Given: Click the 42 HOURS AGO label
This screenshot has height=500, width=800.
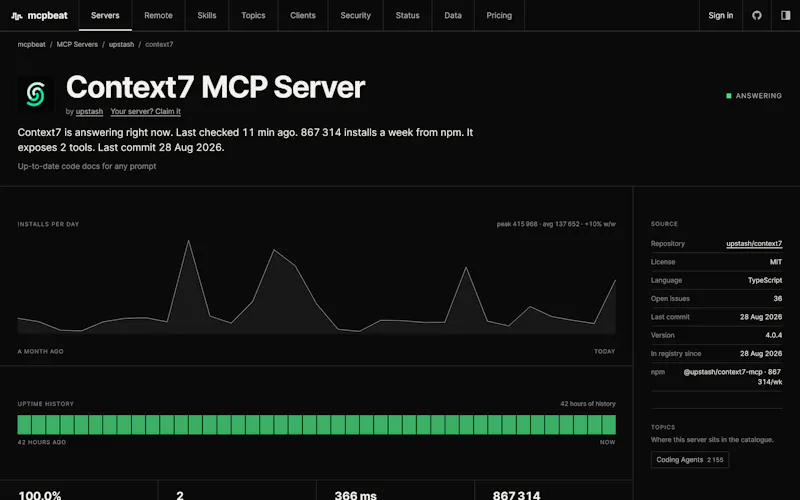Looking at the screenshot, I should (42, 442).
